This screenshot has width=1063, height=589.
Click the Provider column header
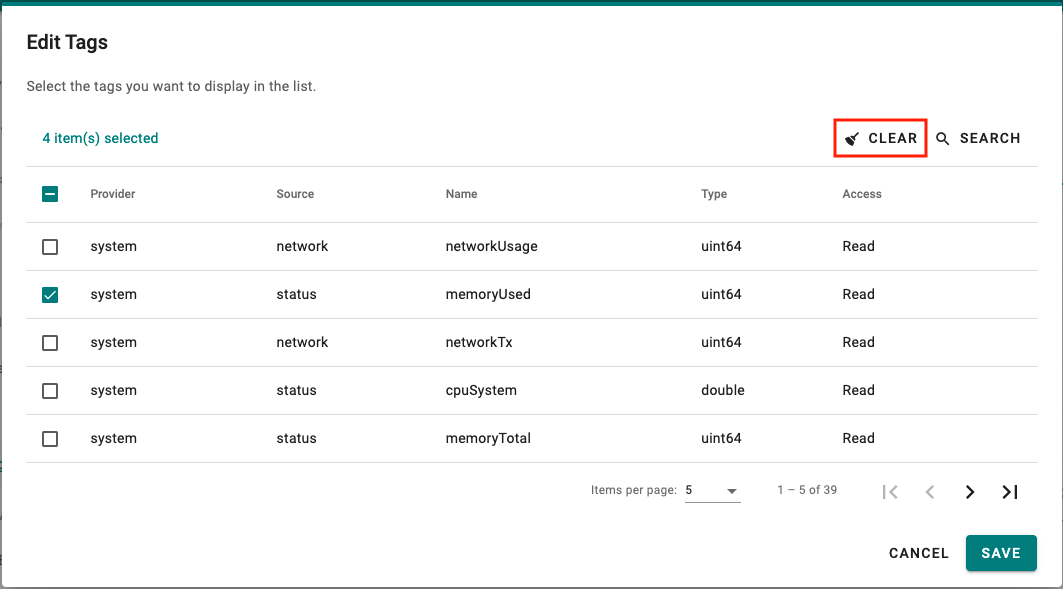(x=113, y=194)
